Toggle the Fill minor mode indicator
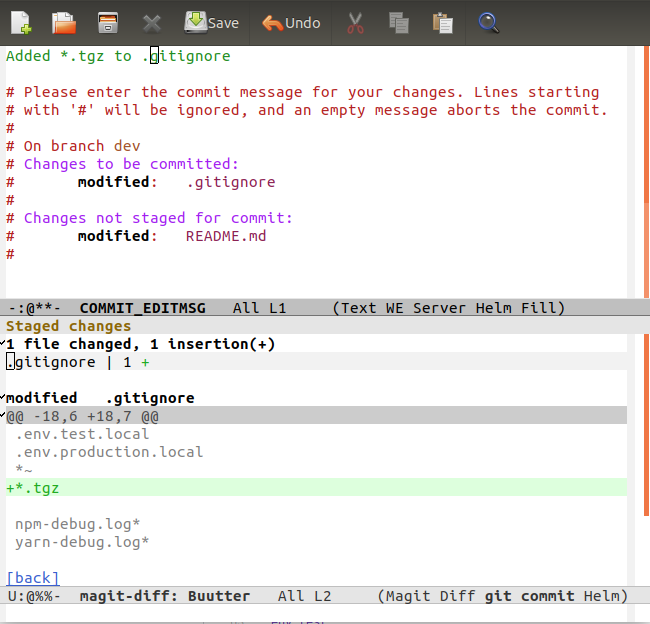The width and height of the screenshot is (650, 624). [540, 308]
